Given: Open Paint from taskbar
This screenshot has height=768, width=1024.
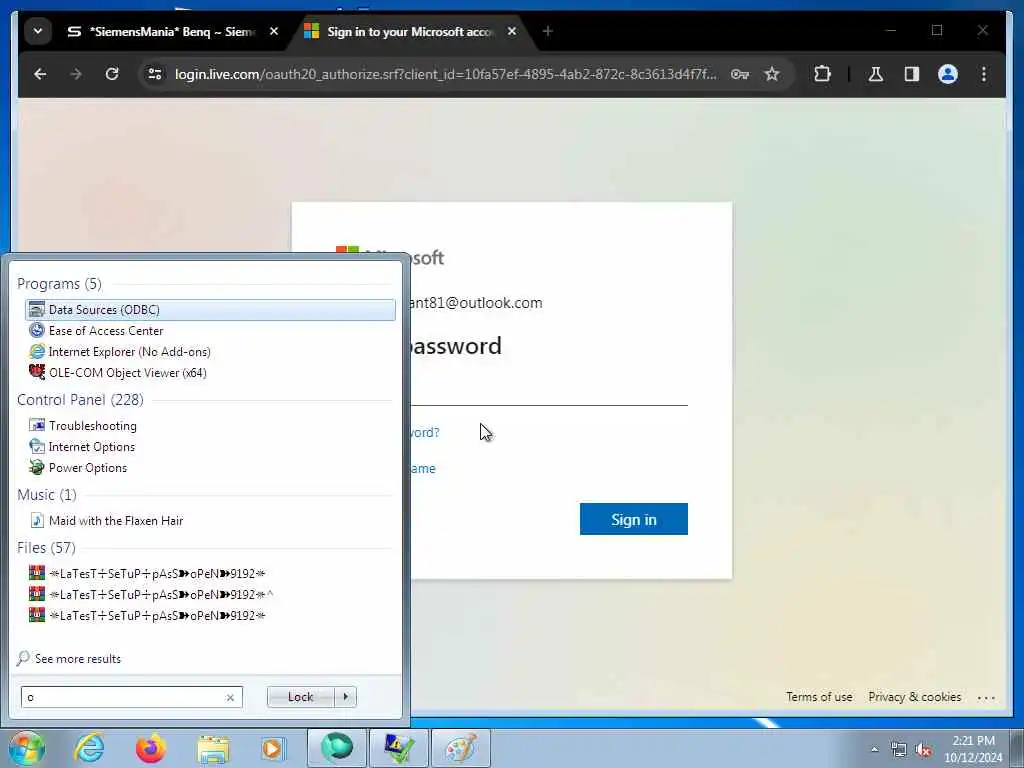Looking at the screenshot, I should point(460,748).
